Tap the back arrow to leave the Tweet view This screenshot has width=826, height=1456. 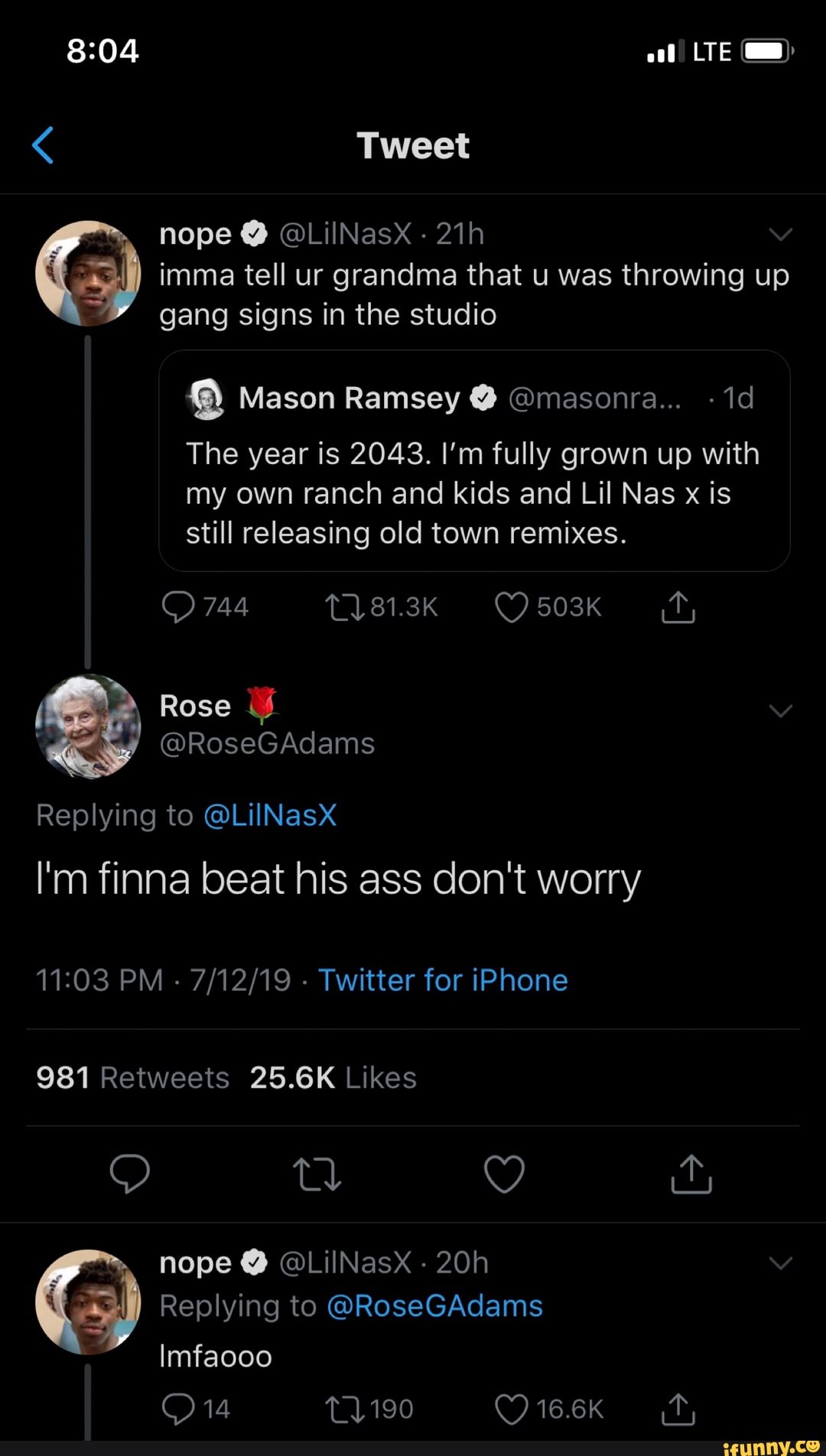44,145
